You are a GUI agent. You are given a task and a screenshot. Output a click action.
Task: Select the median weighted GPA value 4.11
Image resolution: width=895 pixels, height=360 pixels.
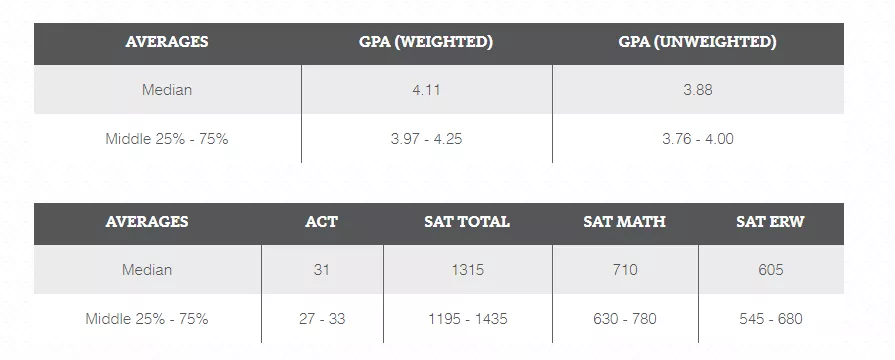(426, 90)
